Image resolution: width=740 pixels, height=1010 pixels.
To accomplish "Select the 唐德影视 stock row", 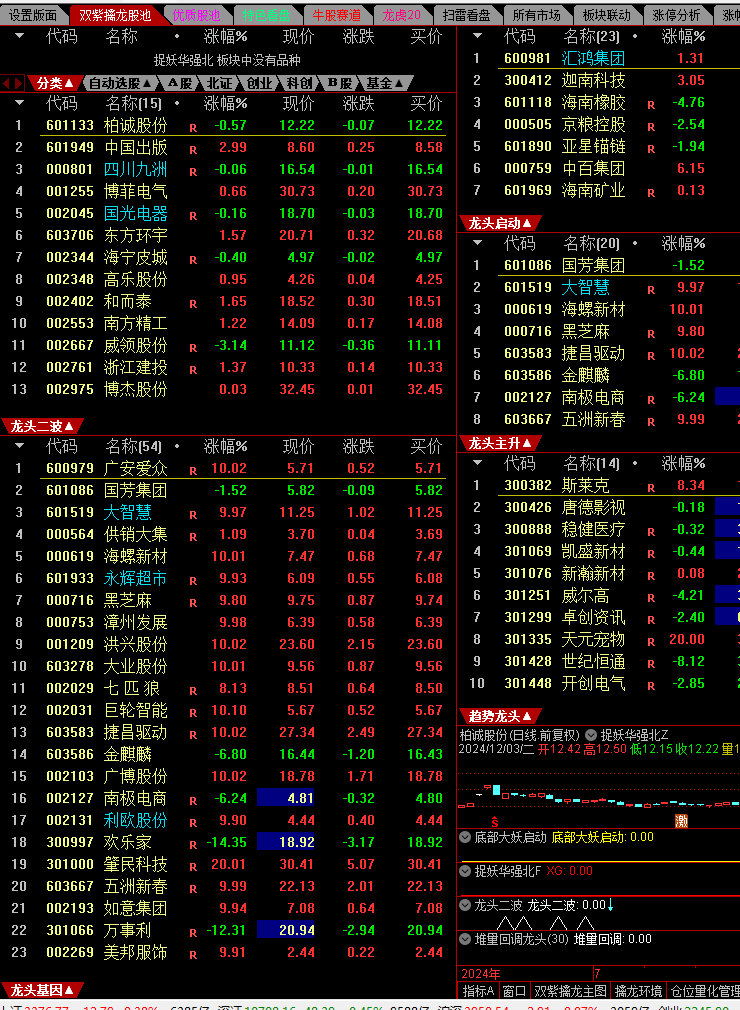I will [600, 508].
